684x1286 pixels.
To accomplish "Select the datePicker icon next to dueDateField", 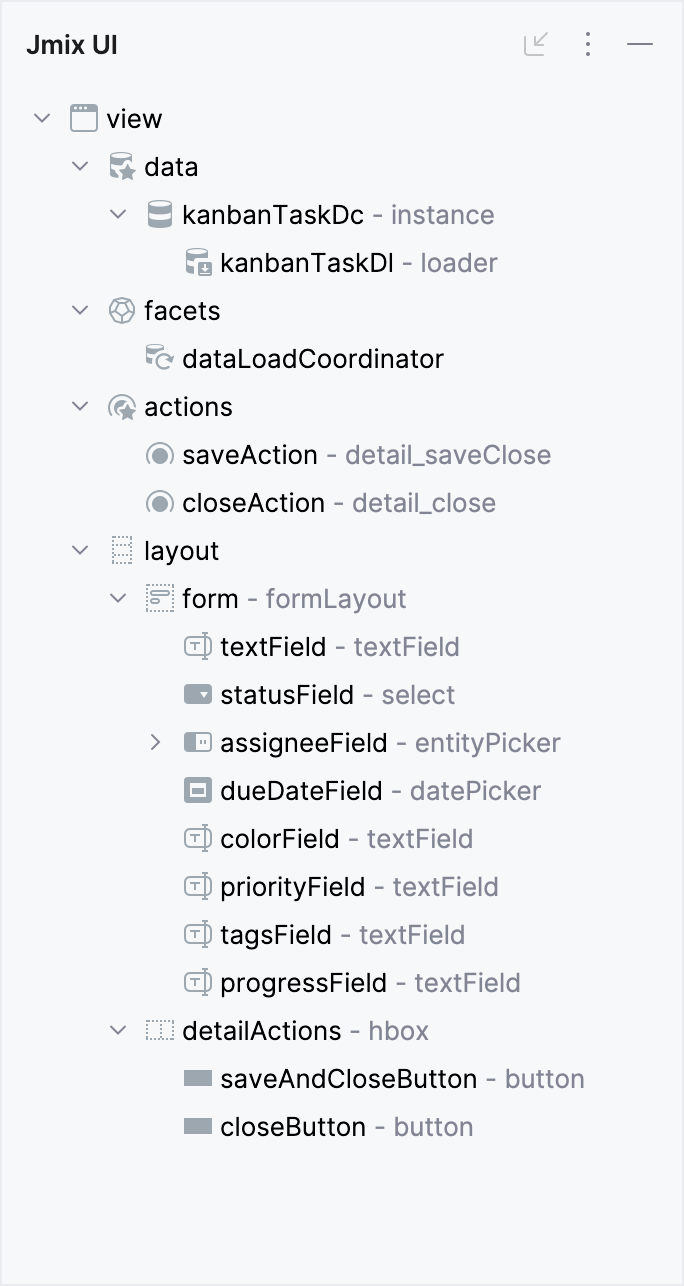I will pyautogui.click(x=198, y=790).
